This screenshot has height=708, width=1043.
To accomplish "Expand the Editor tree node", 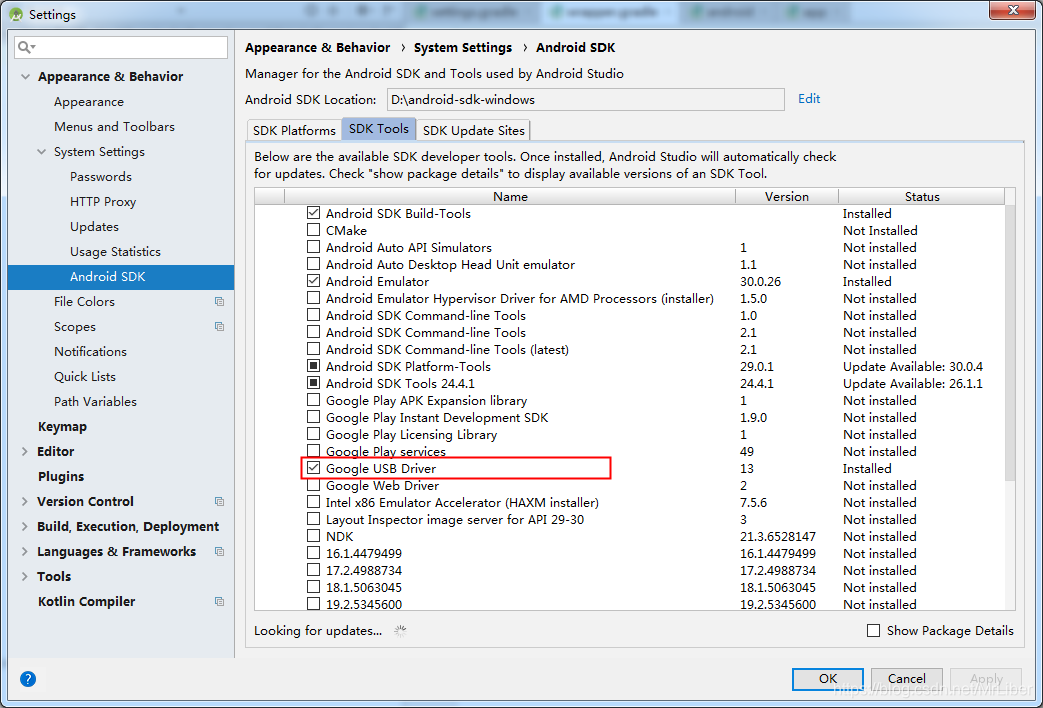I will (x=25, y=452).
